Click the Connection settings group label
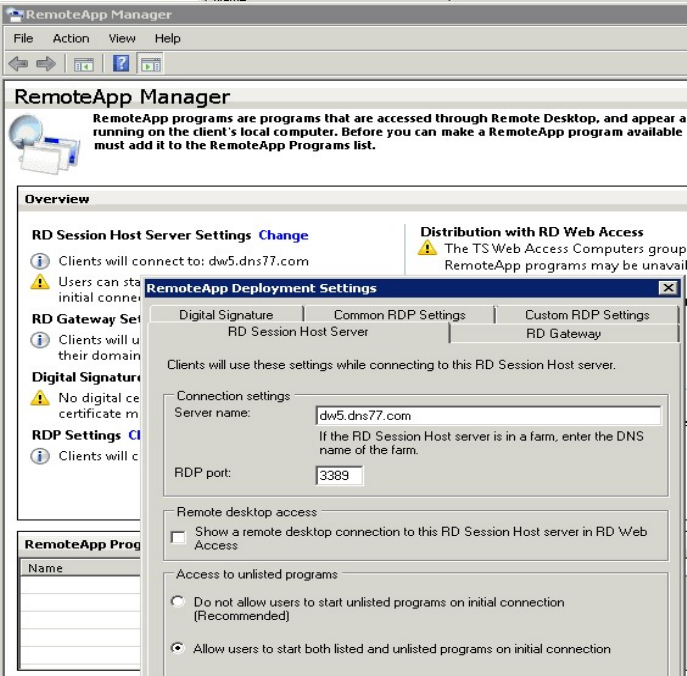The image size is (687, 676). click(x=233, y=396)
